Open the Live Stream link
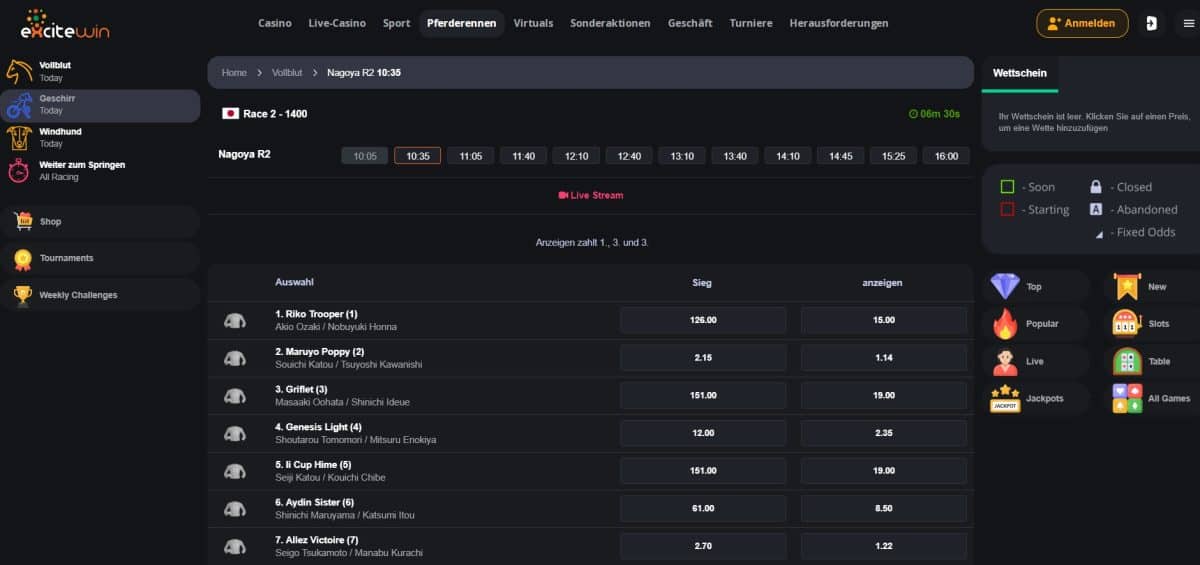Viewport: 1200px width, 565px height. pyautogui.click(x=590, y=195)
